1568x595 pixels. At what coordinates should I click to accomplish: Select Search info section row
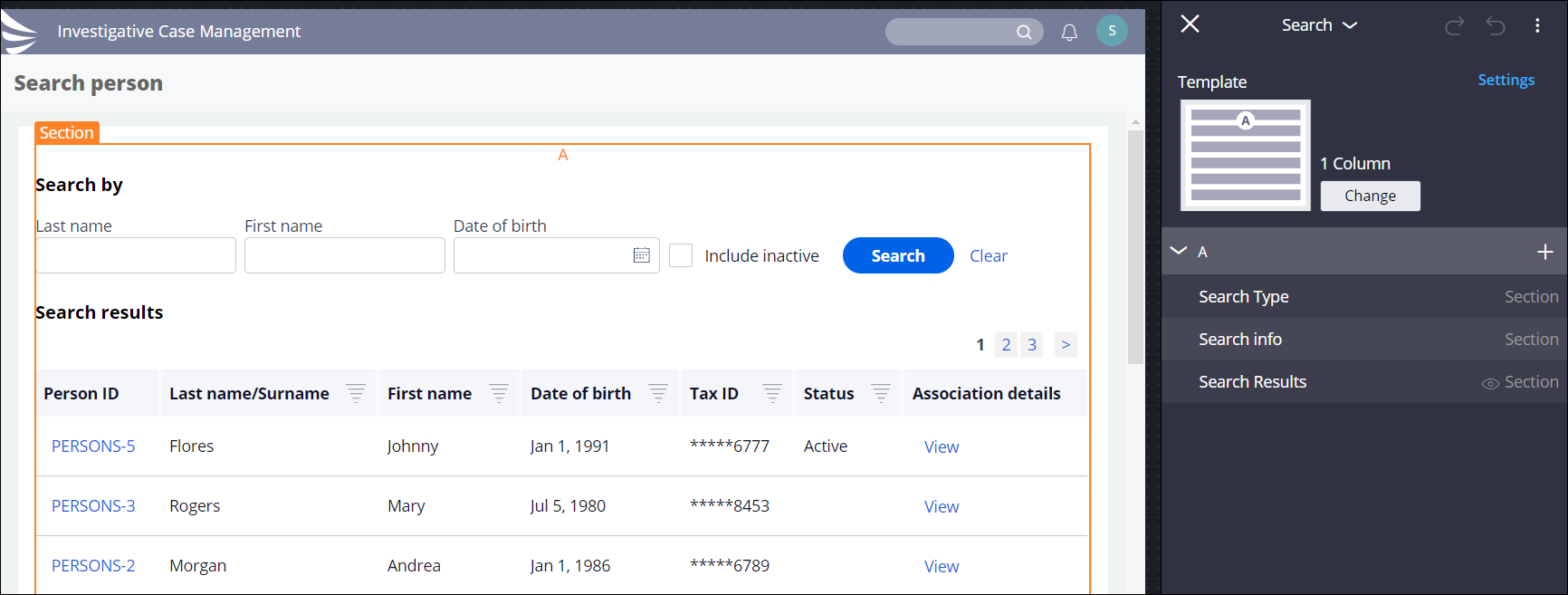click(x=1364, y=339)
